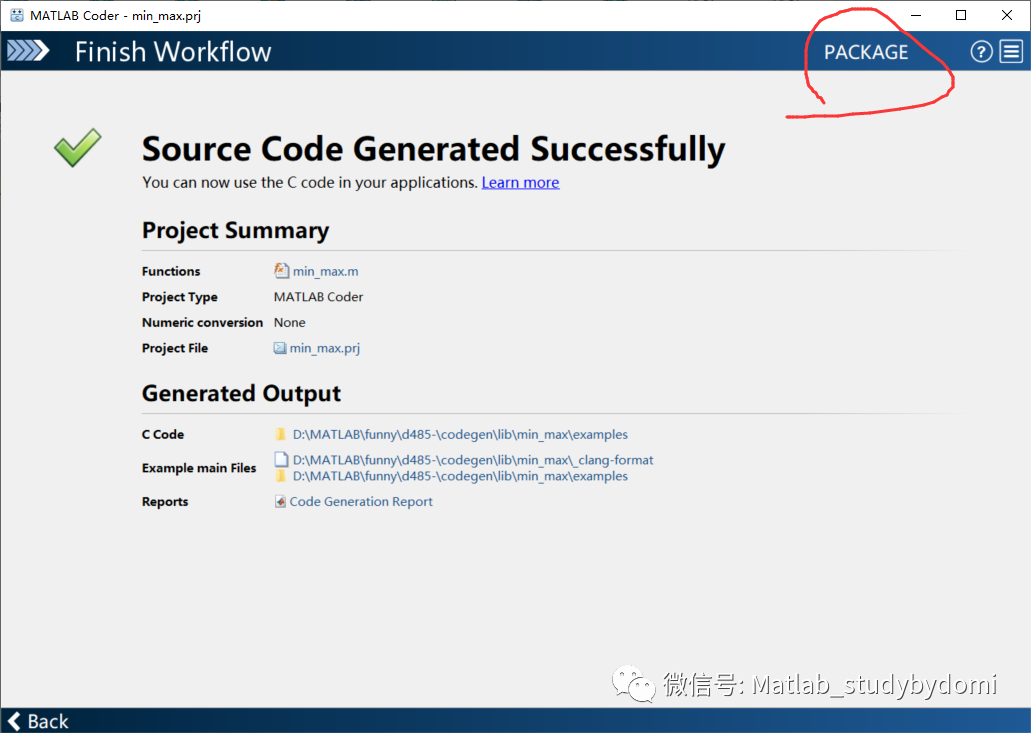Click the min_max.prj project icon
Screen dimensions: 1031x733
click(280, 348)
